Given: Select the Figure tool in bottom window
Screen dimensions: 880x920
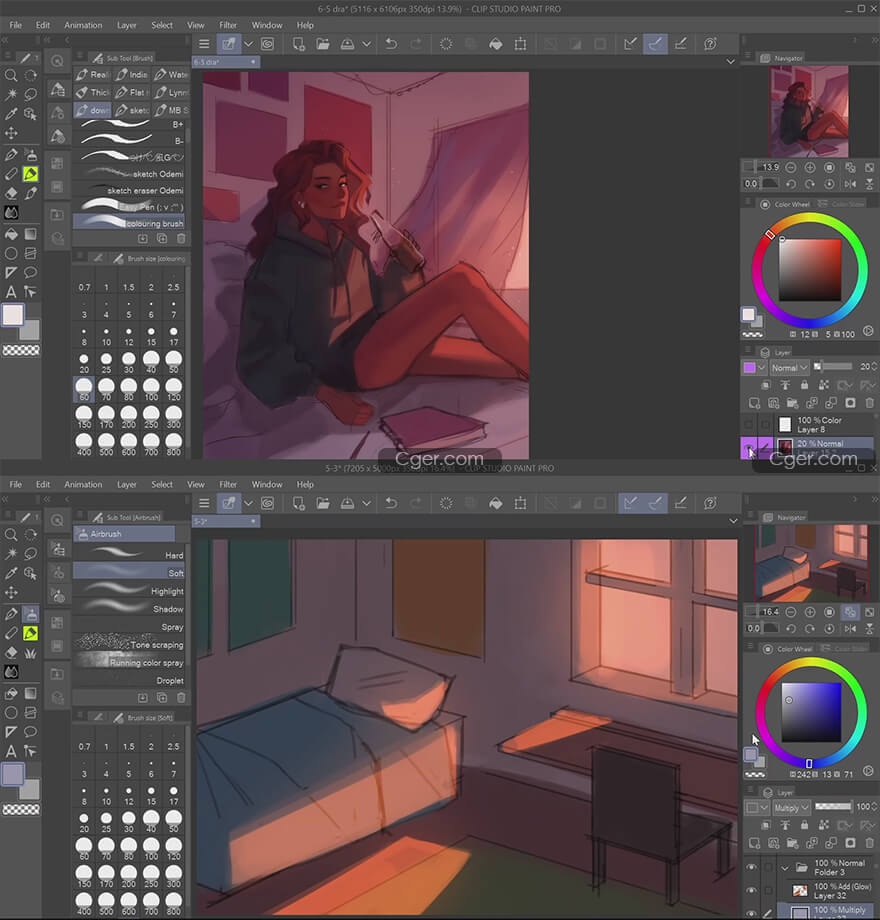Looking at the screenshot, I should [x=11, y=712].
